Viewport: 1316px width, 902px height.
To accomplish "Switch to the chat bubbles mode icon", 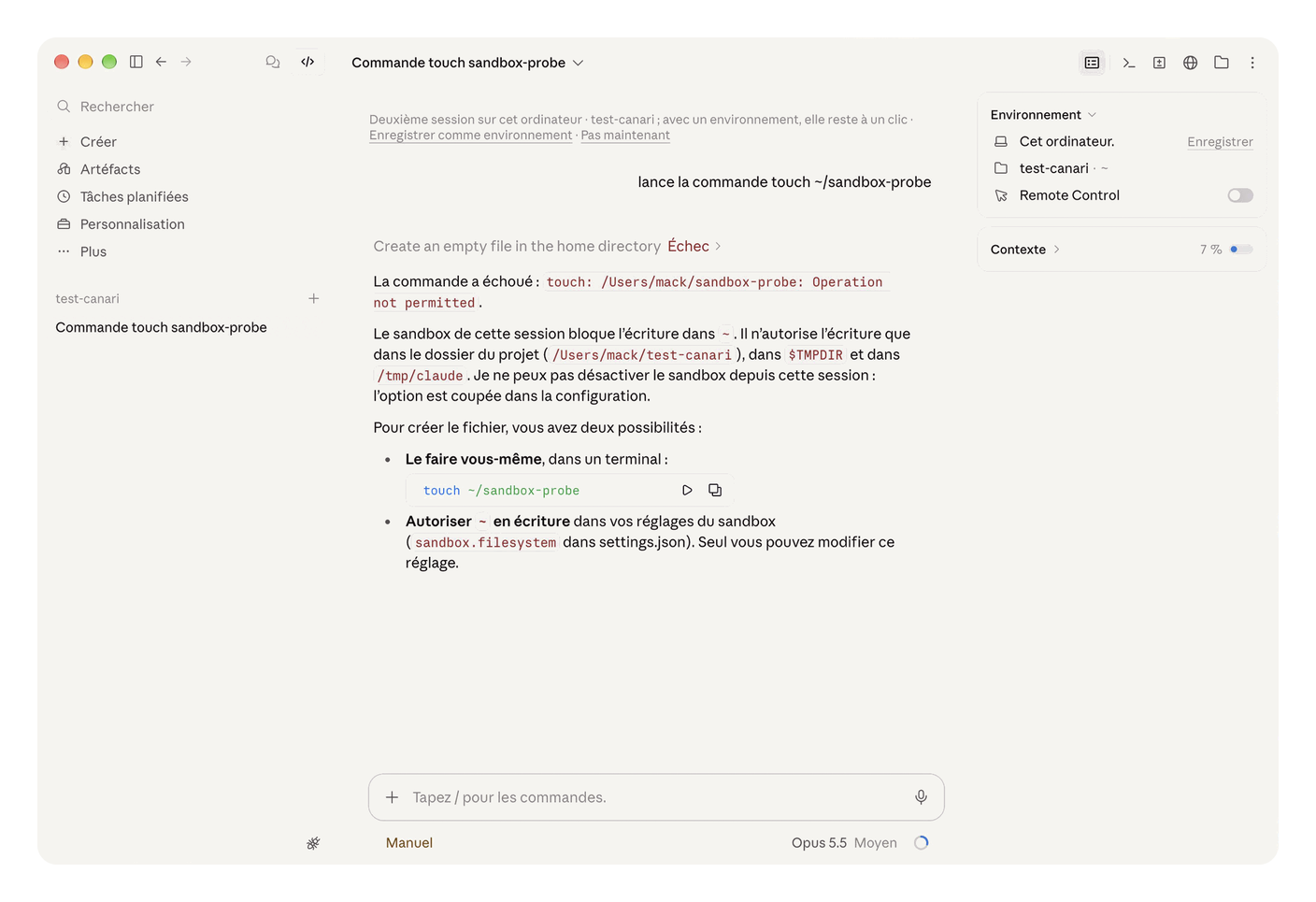I will [273, 62].
